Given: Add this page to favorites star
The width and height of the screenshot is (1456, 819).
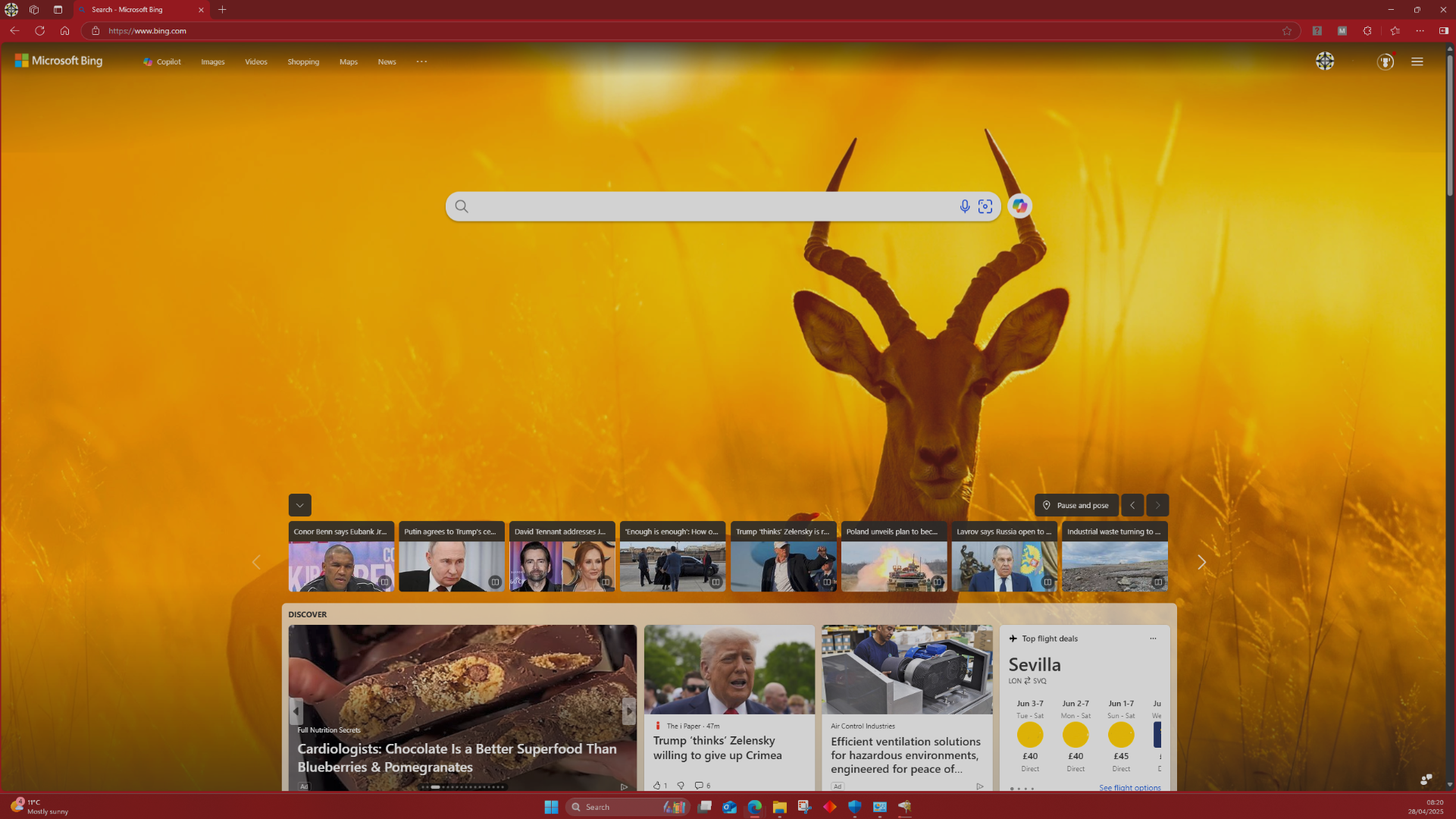Looking at the screenshot, I should point(1287,31).
